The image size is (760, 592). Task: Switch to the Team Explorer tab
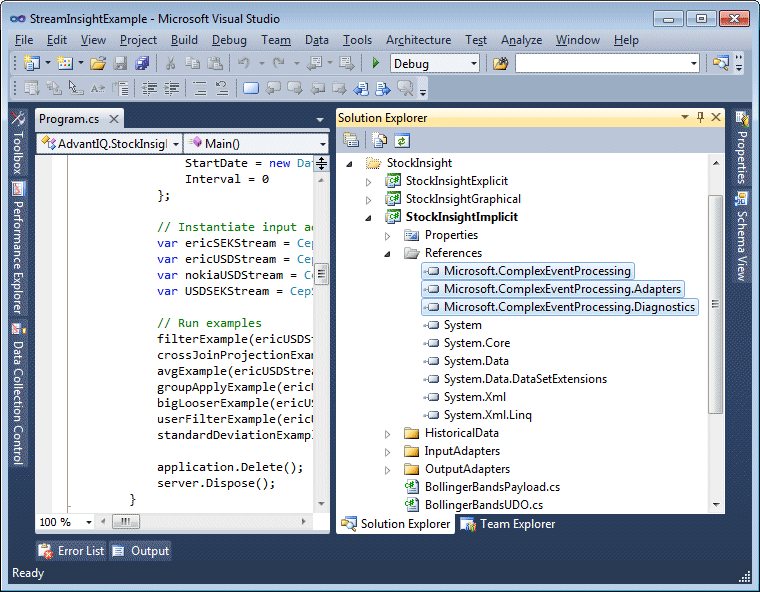coord(507,524)
